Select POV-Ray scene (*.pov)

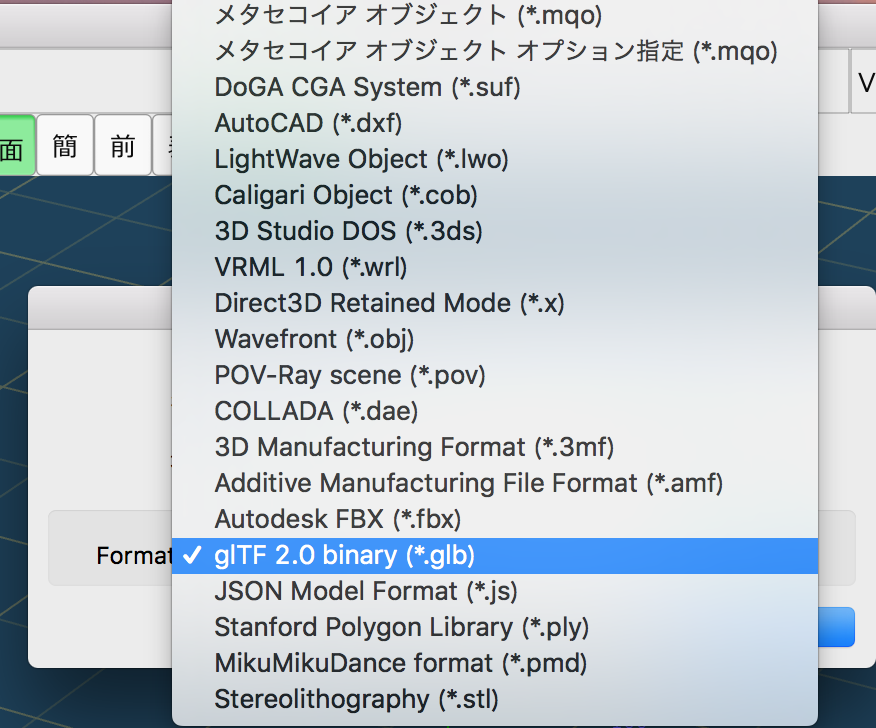pos(495,375)
